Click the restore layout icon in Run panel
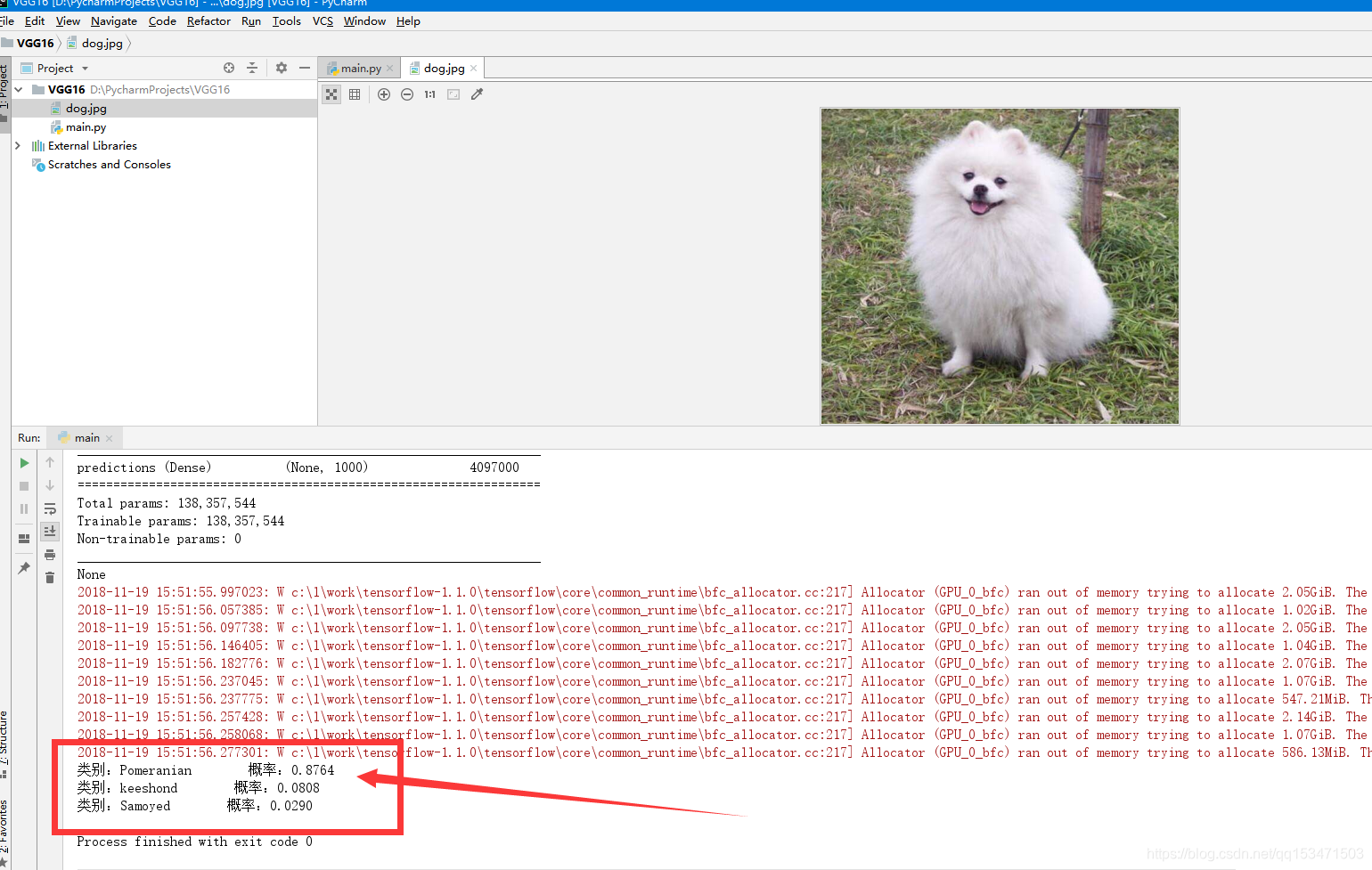Screen dimensions: 1372x870 tap(24, 539)
